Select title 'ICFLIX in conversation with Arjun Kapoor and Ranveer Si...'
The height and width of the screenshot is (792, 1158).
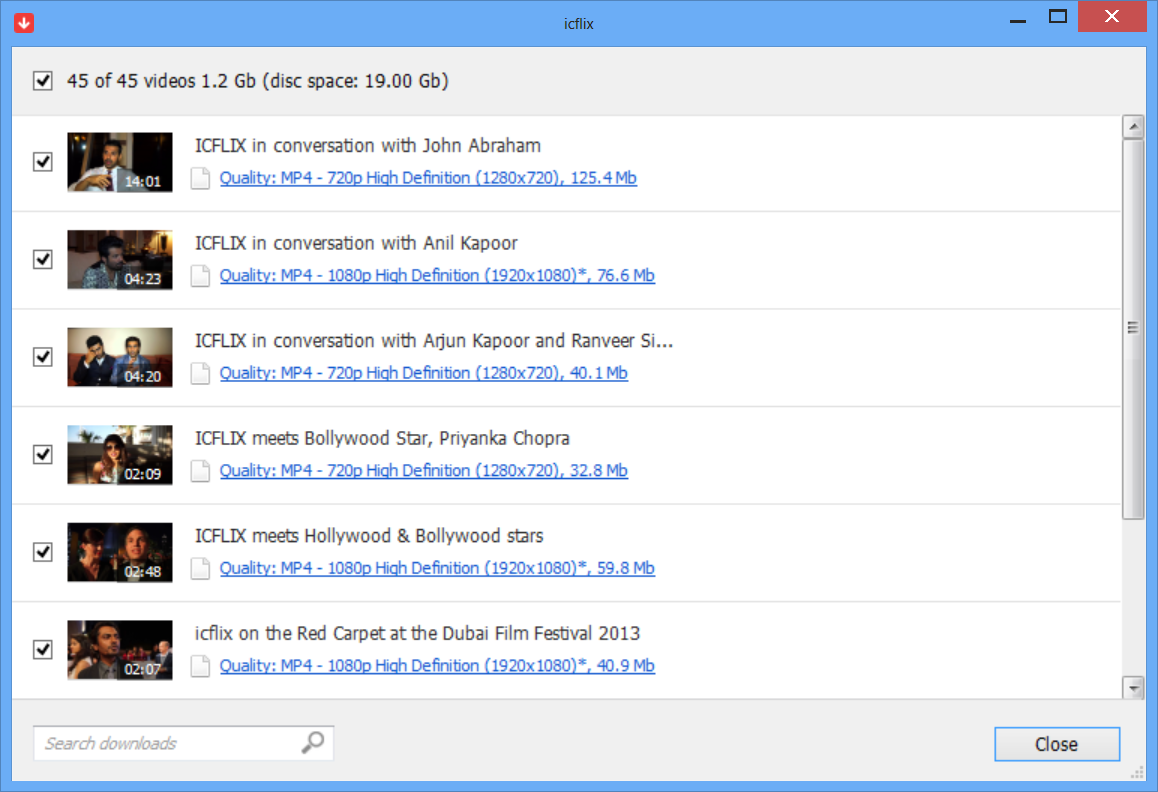[434, 341]
